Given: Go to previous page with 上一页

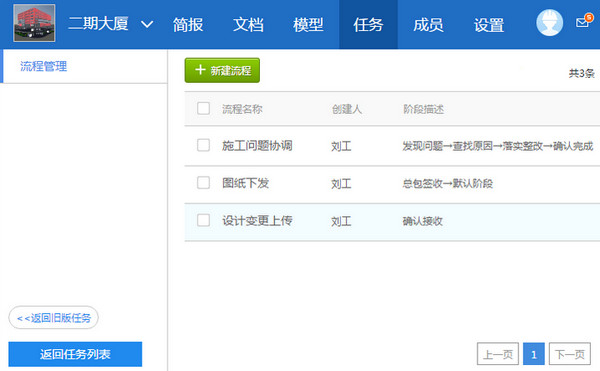Looking at the screenshot, I should [x=498, y=354].
